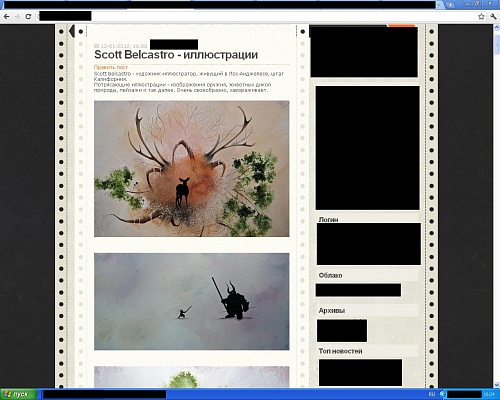This screenshot has height=400, width=500.
Task: Open the partially visible third illustration
Action: 192,377
